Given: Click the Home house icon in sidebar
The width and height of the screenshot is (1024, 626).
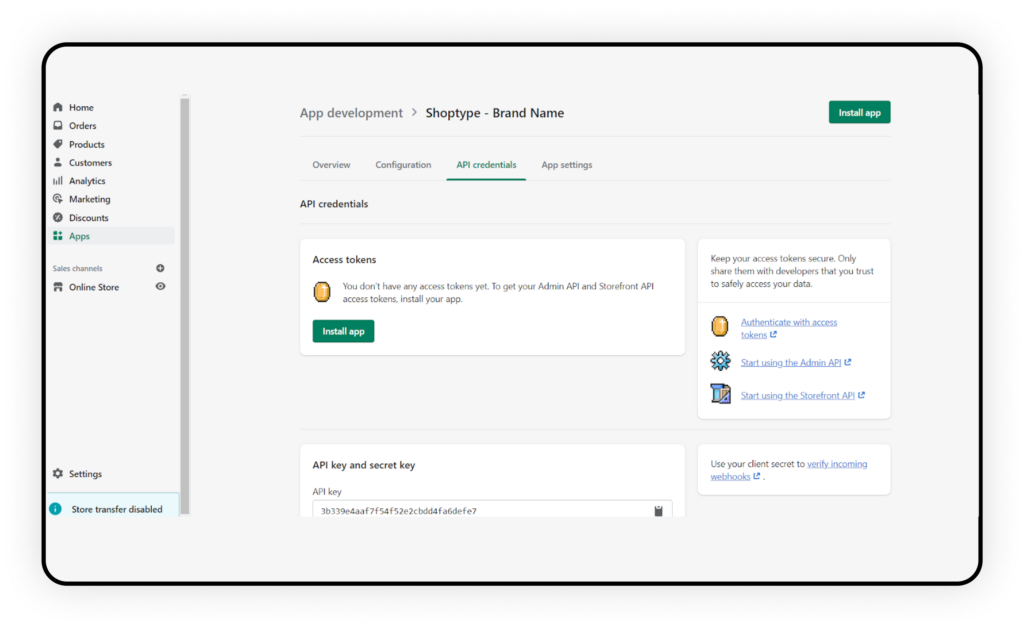Looking at the screenshot, I should coord(58,107).
